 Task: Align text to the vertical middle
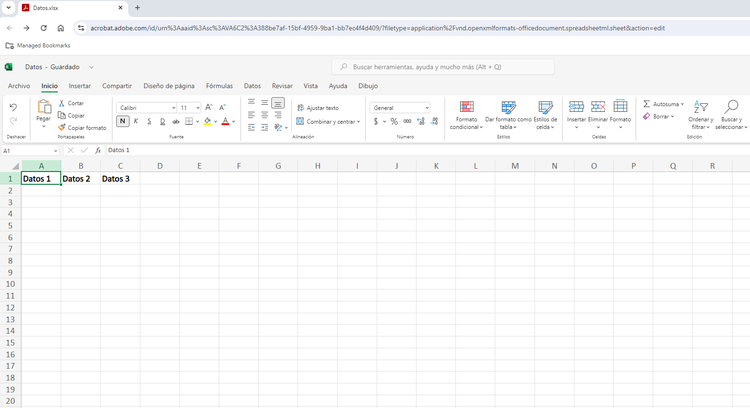click(x=265, y=102)
